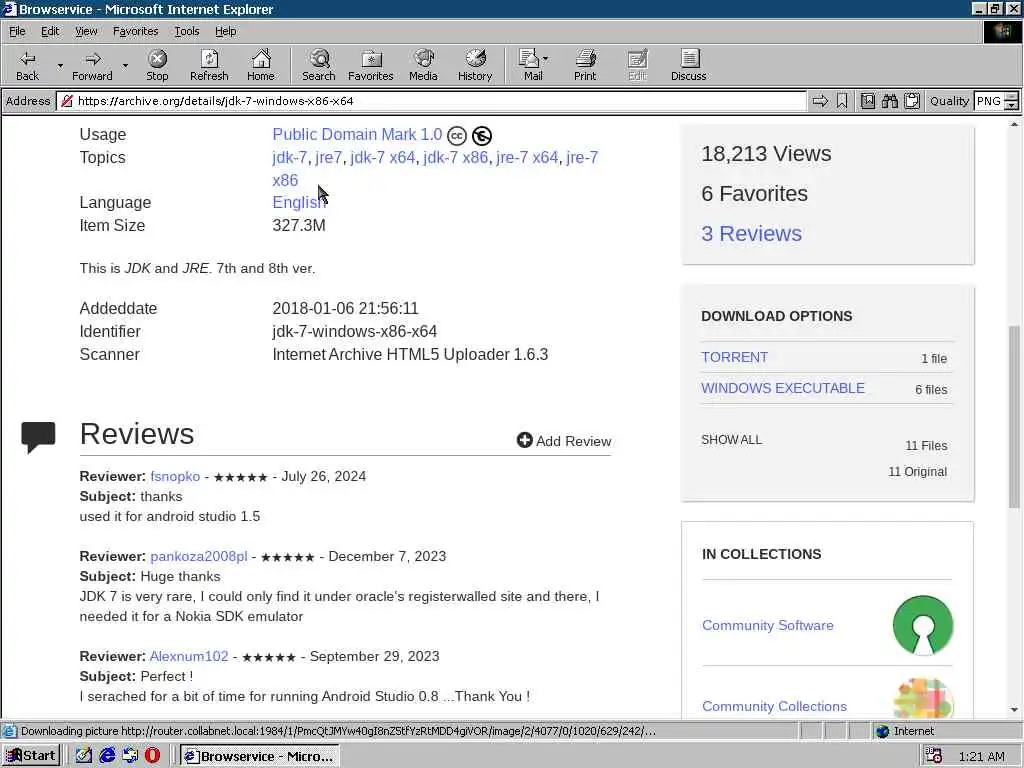1024x768 pixels.
Task: Open the Public Domain Mark 1.0 link
Action: pyautogui.click(x=357, y=135)
